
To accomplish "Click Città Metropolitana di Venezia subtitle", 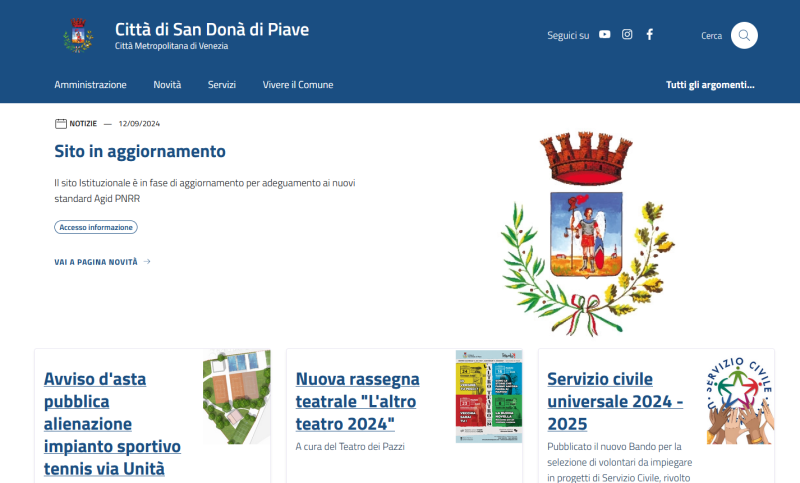I will [171, 46].
